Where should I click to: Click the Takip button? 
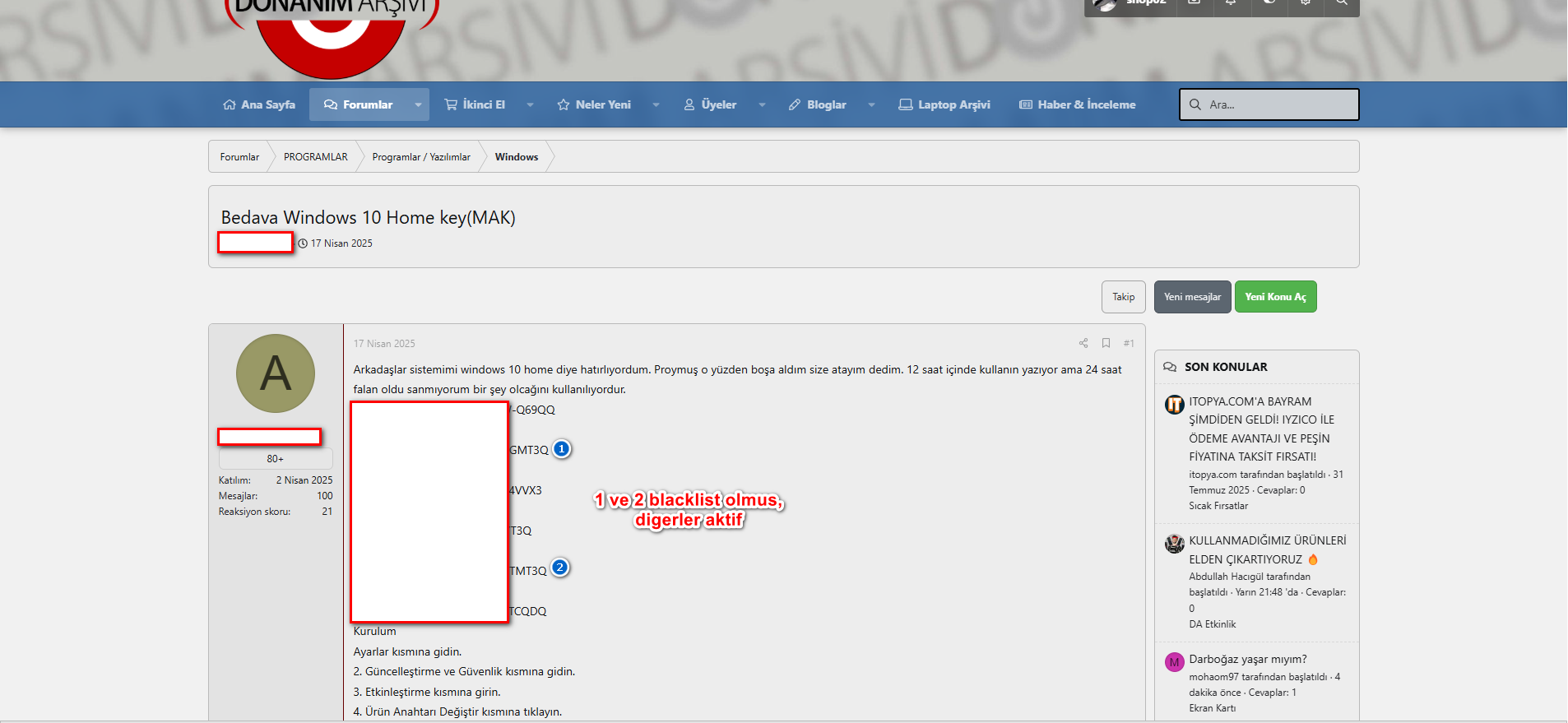pos(1124,297)
